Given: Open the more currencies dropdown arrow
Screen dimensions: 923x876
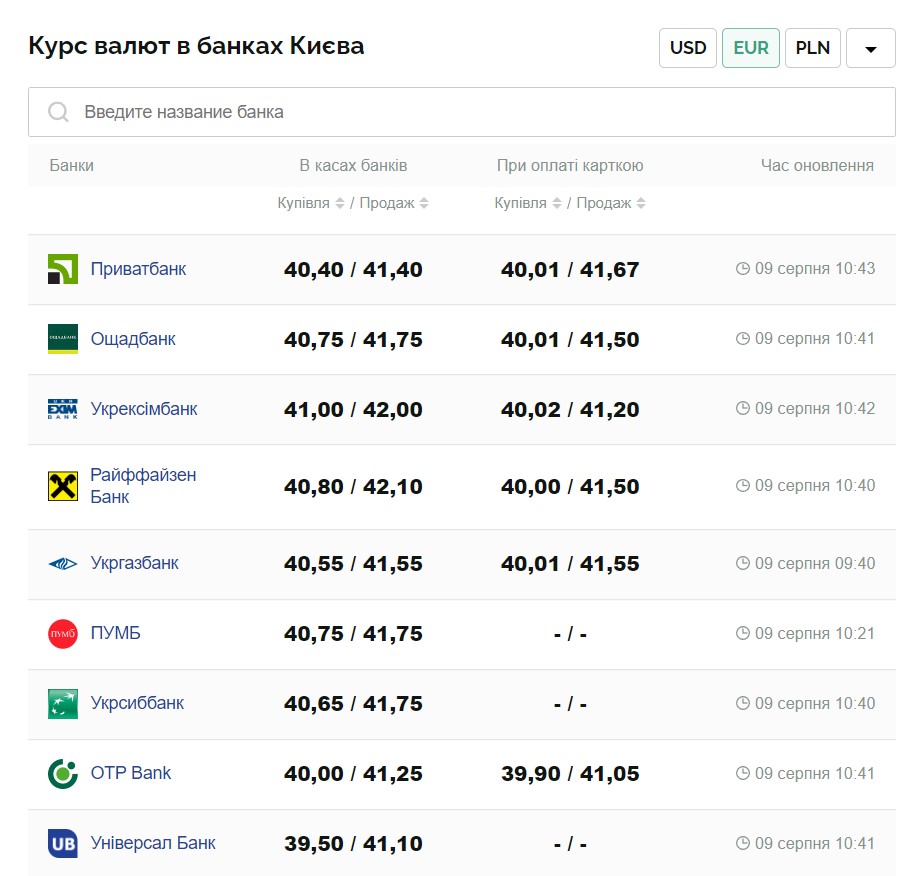Looking at the screenshot, I should [x=871, y=48].
